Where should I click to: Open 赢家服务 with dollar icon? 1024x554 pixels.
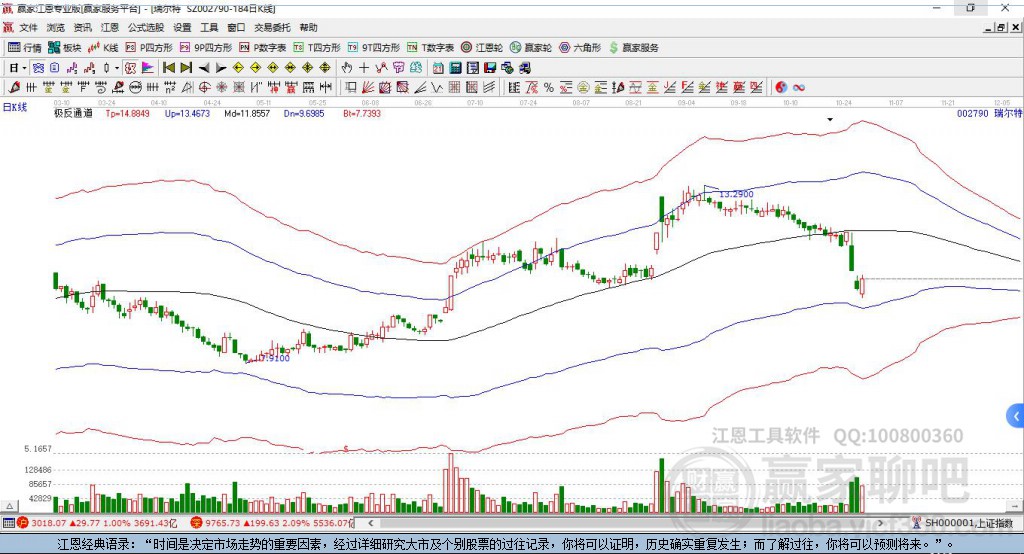(x=633, y=48)
